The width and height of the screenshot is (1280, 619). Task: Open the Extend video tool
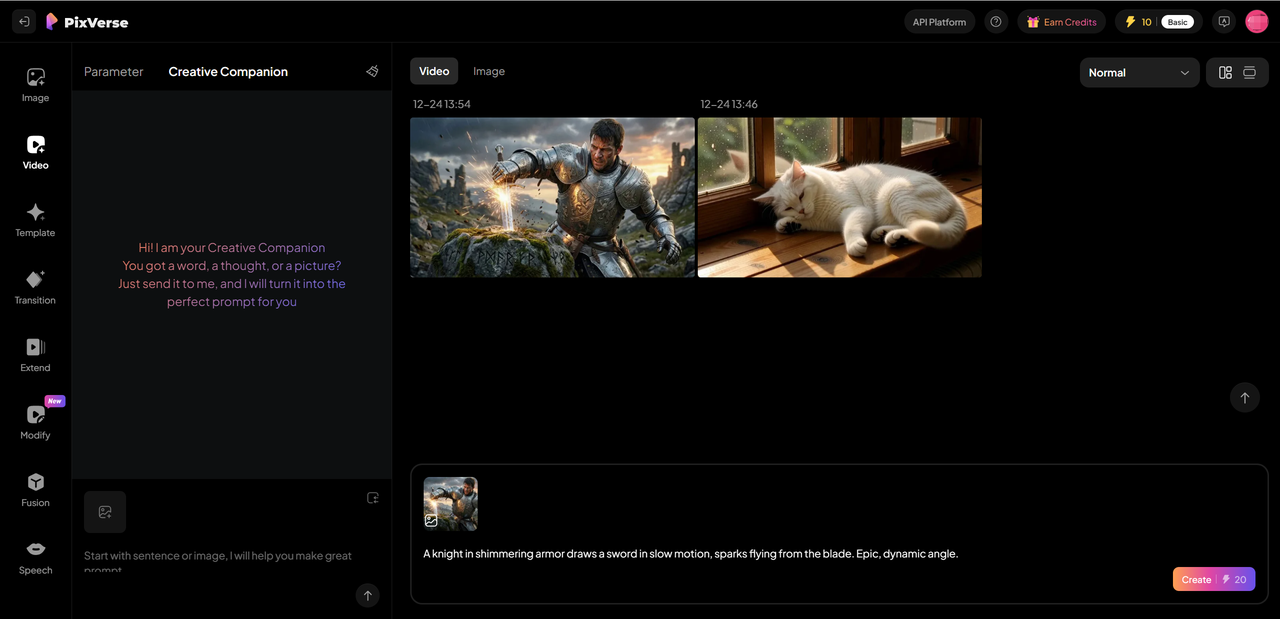35,354
